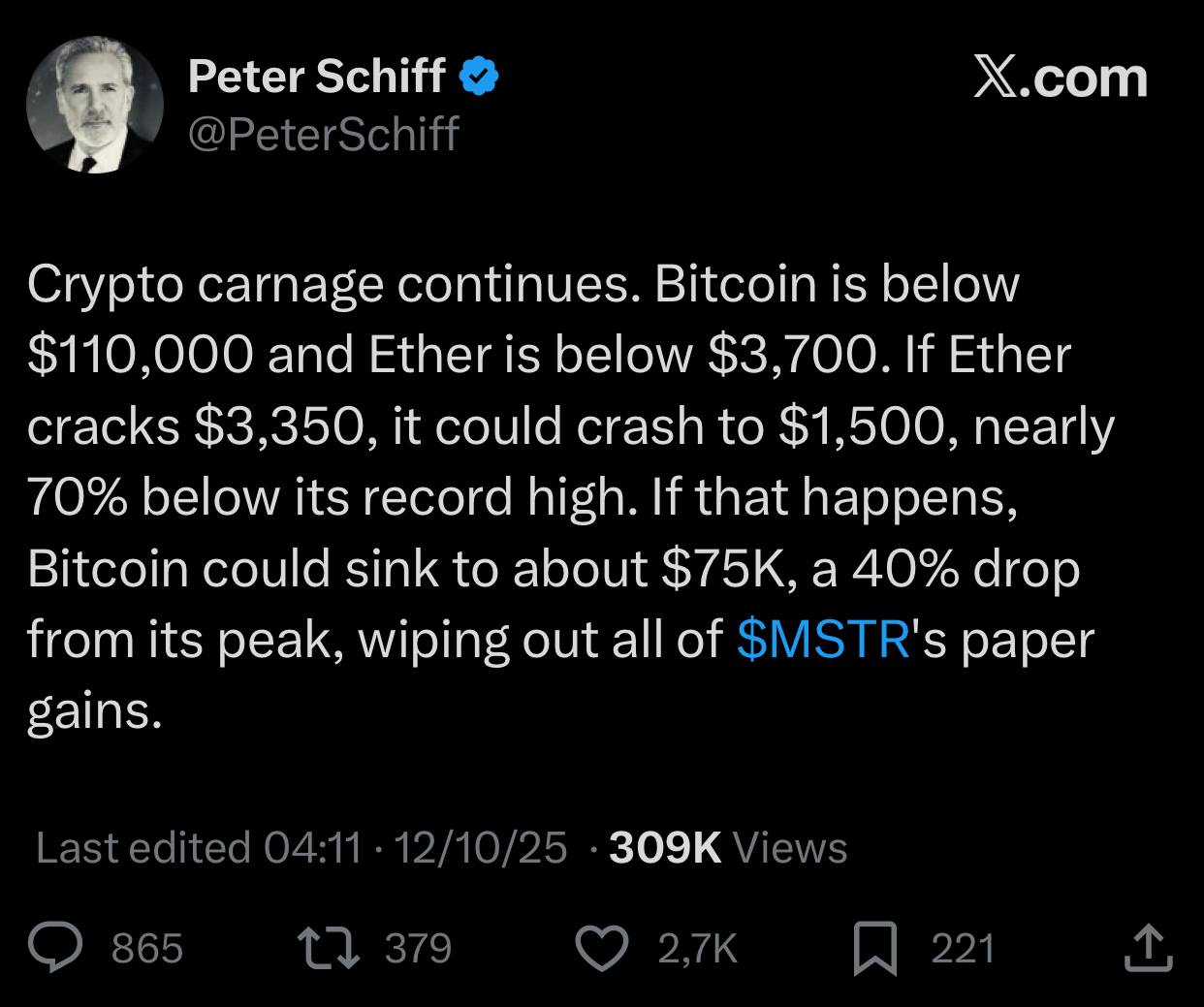This screenshot has width=1204, height=1007.
Task: Toggle the bookmark icon
Action: coord(873,948)
